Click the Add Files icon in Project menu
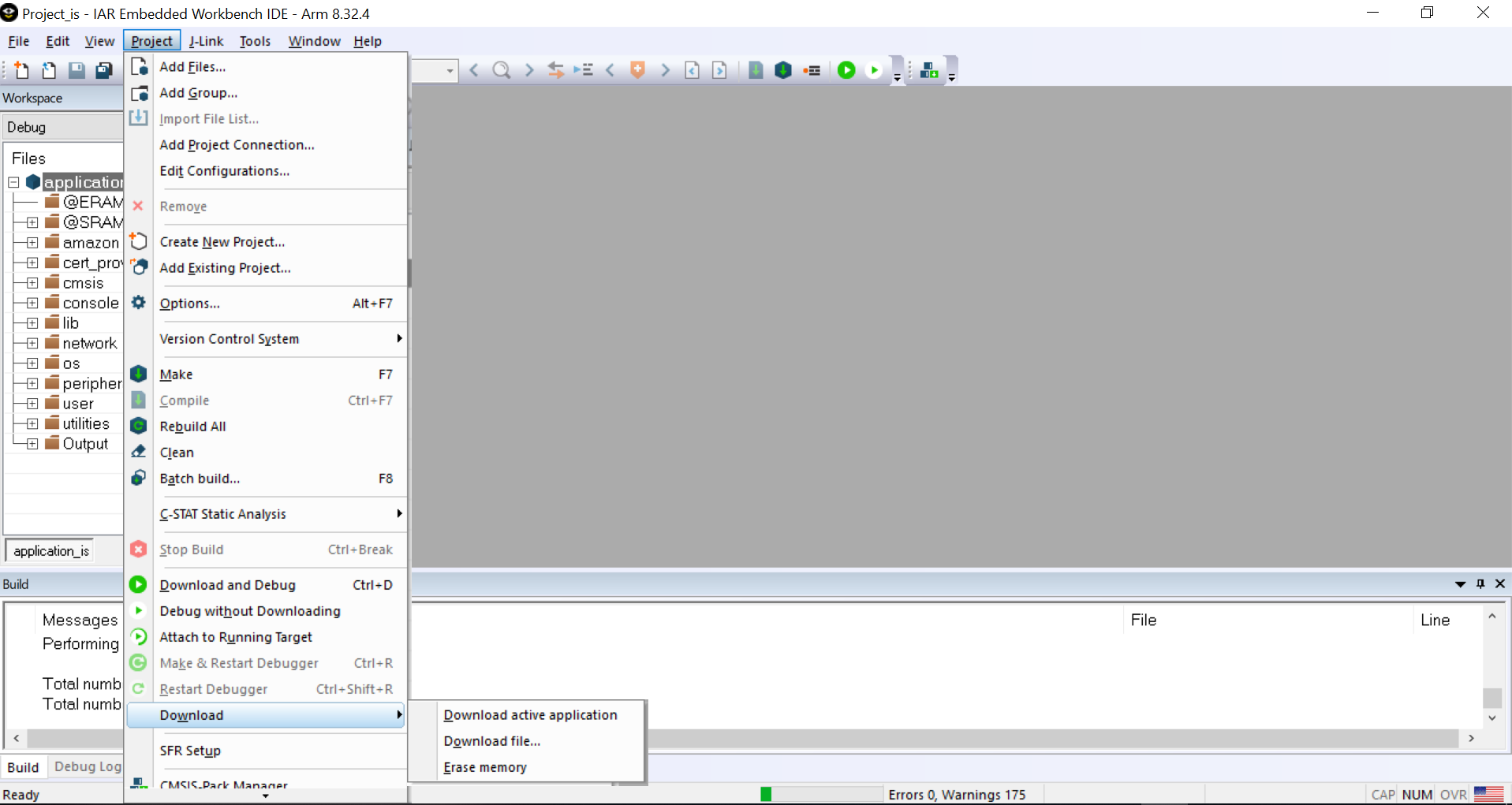This screenshot has height=805, width=1512. (139, 66)
